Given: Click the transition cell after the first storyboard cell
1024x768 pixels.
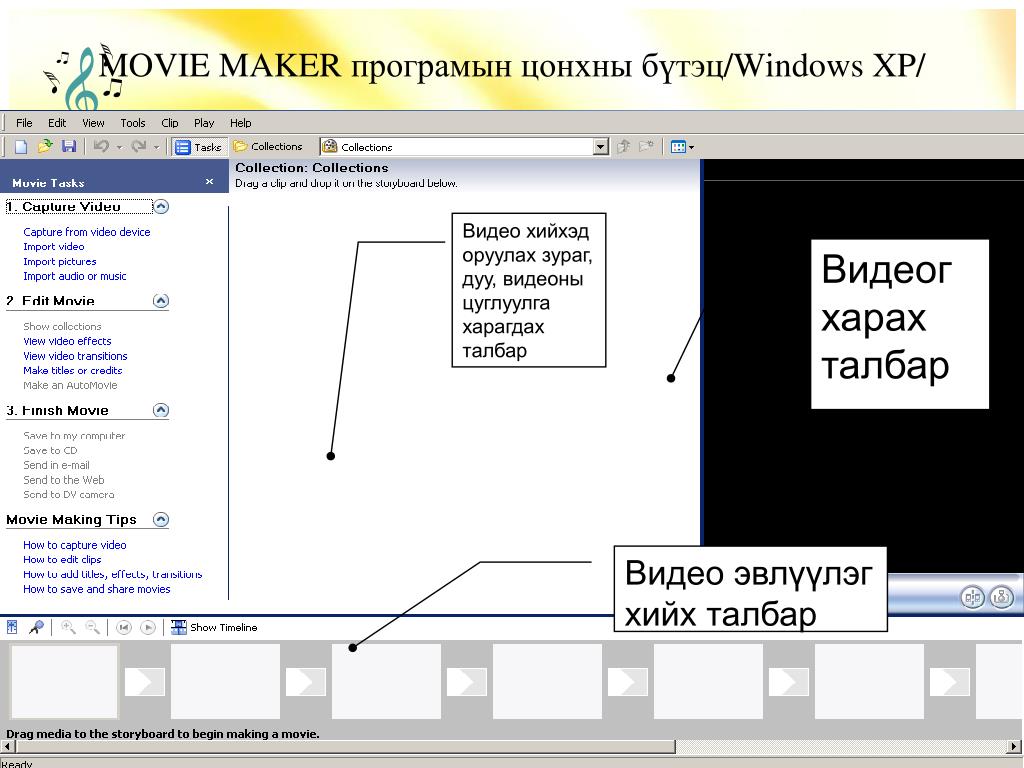Looking at the screenshot, I should (x=144, y=682).
